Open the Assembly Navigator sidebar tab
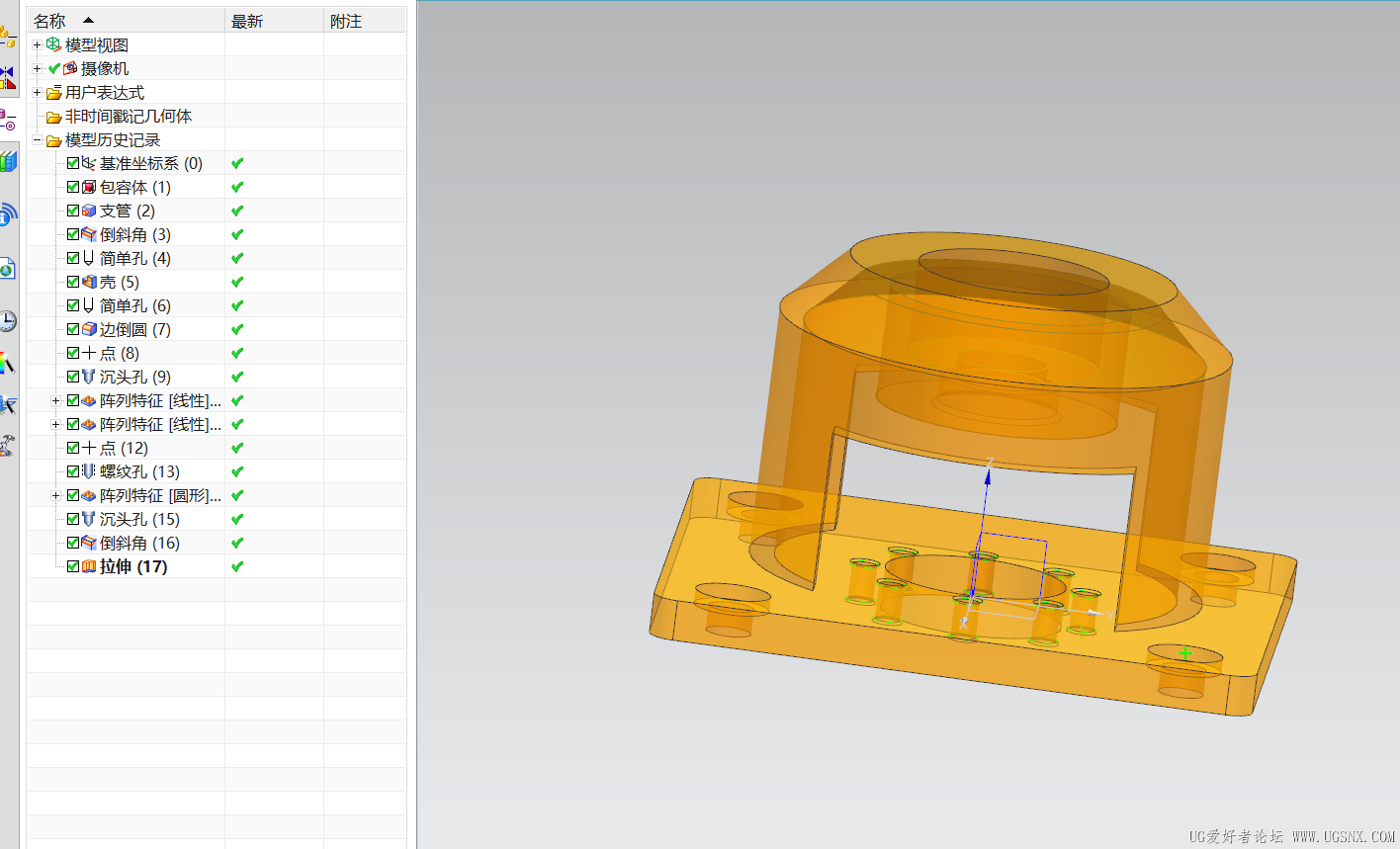Image resolution: width=1400 pixels, height=849 pixels. click(x=7, y=38)
